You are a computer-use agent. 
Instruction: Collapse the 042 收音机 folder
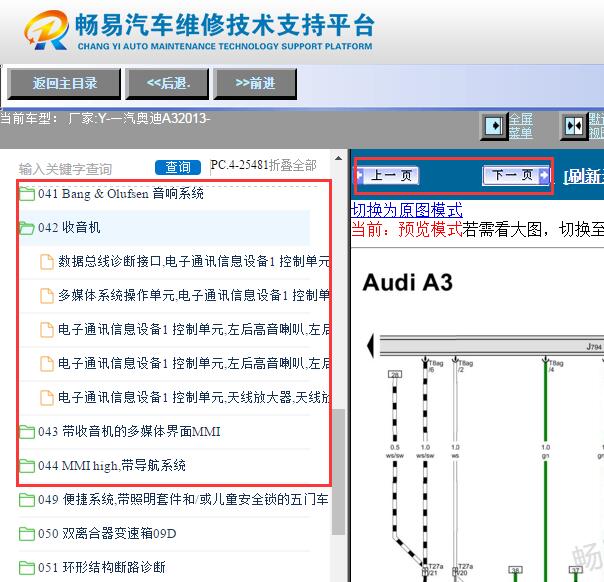coord(69,227)
